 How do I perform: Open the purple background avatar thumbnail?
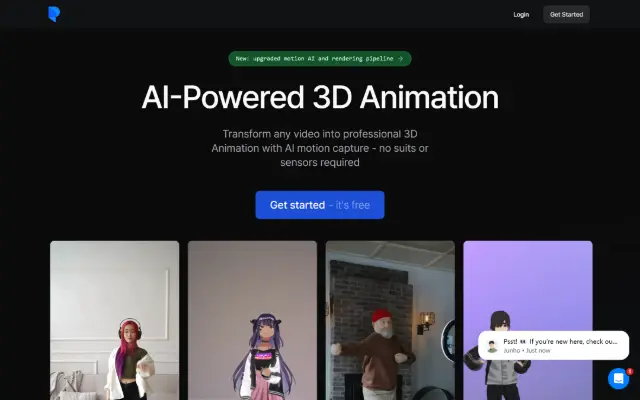click(x=528, y=286)
